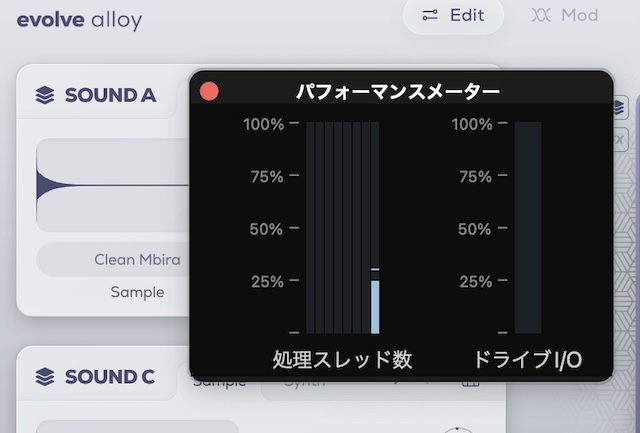The image size is (640, 433).
Task: Click the small X icon at right edge
Action: [619, 140]
